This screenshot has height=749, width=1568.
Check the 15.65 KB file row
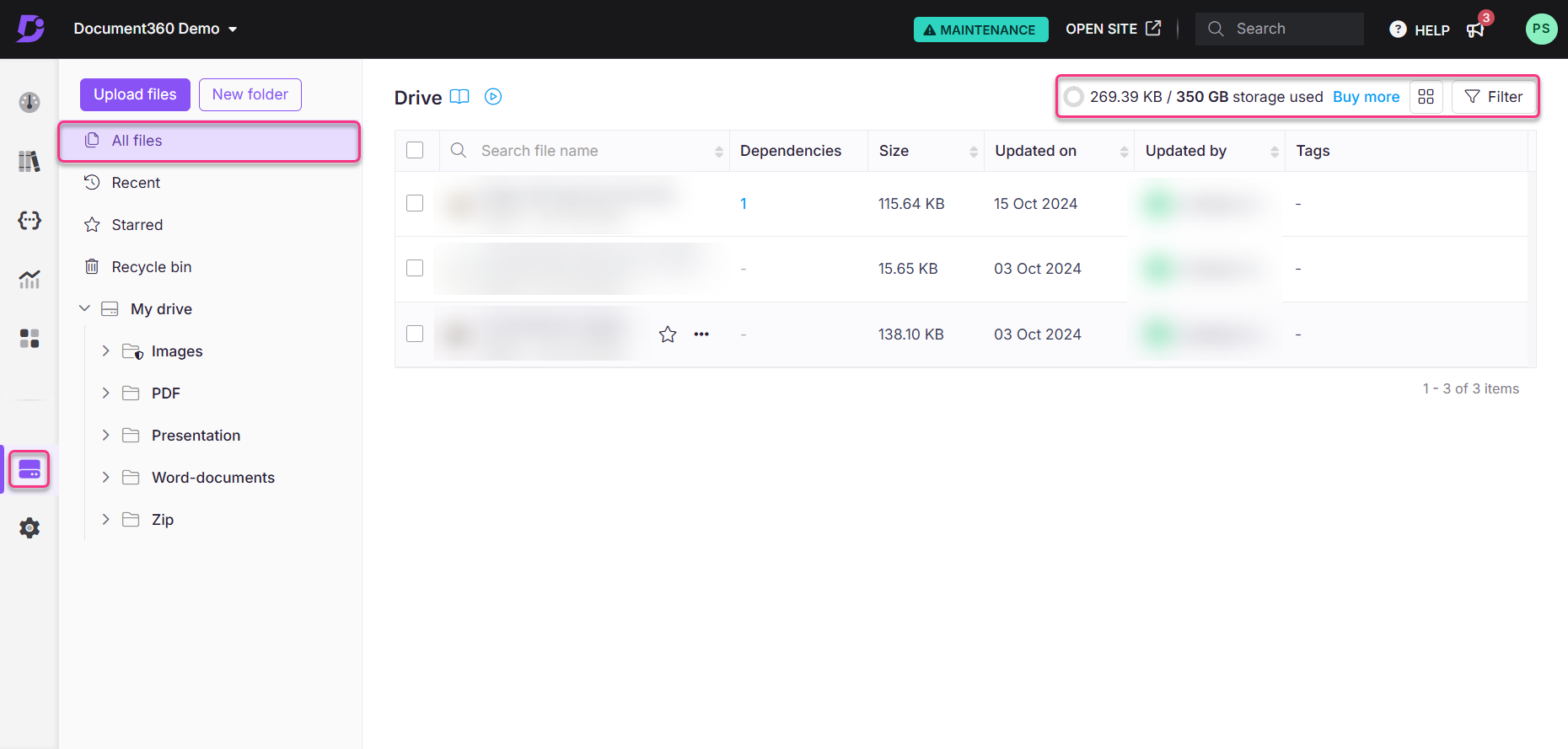tap(415, 268)
